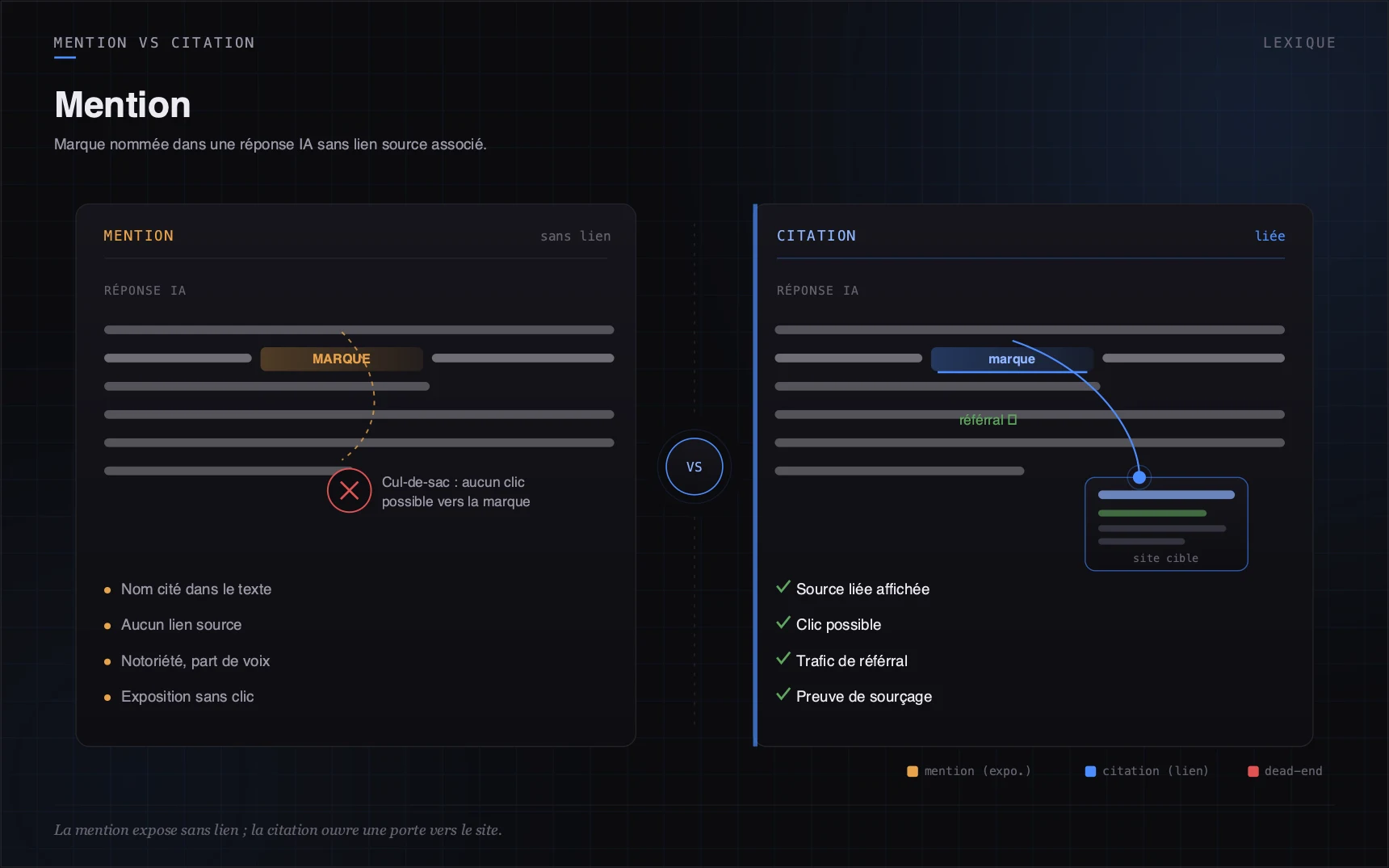The width and height of the screenshot is (1389, 868).
Task: Select the LEXIQUE label at top right
Action: pyautogui.click(x=1299, y=43)
